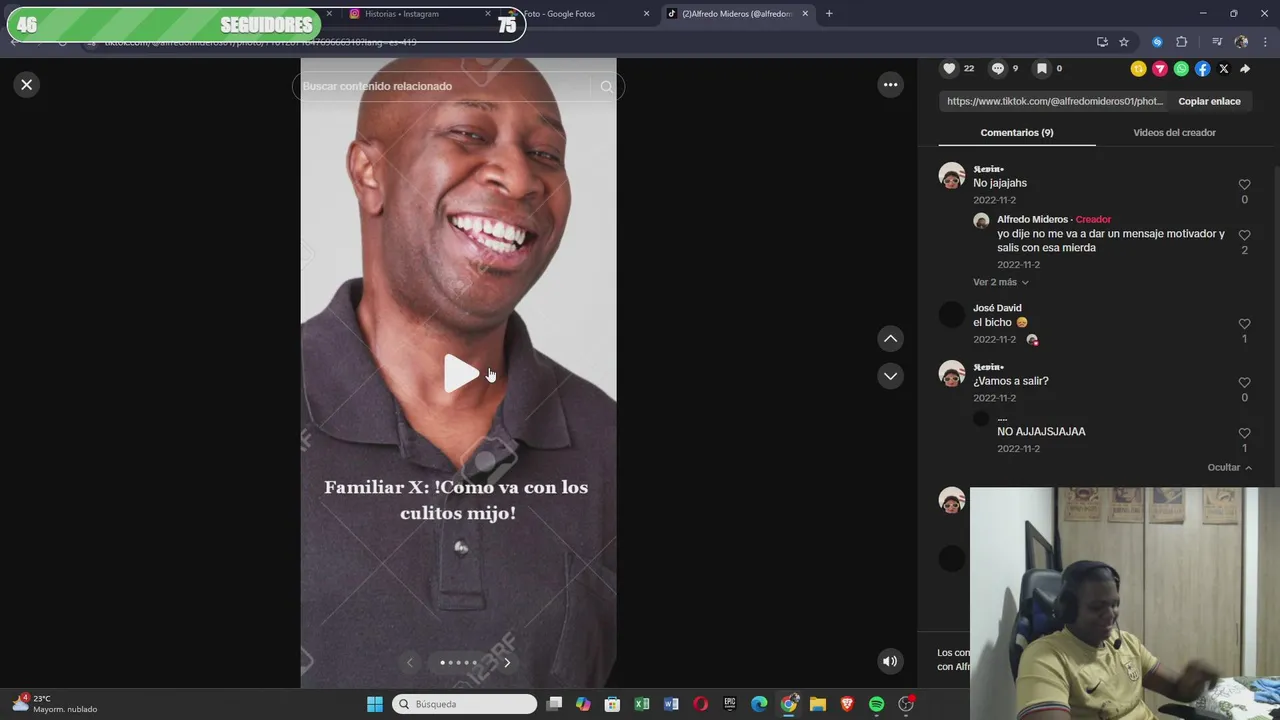
Task: Toggle mute with the speaker icon
Action: (890, 661)
